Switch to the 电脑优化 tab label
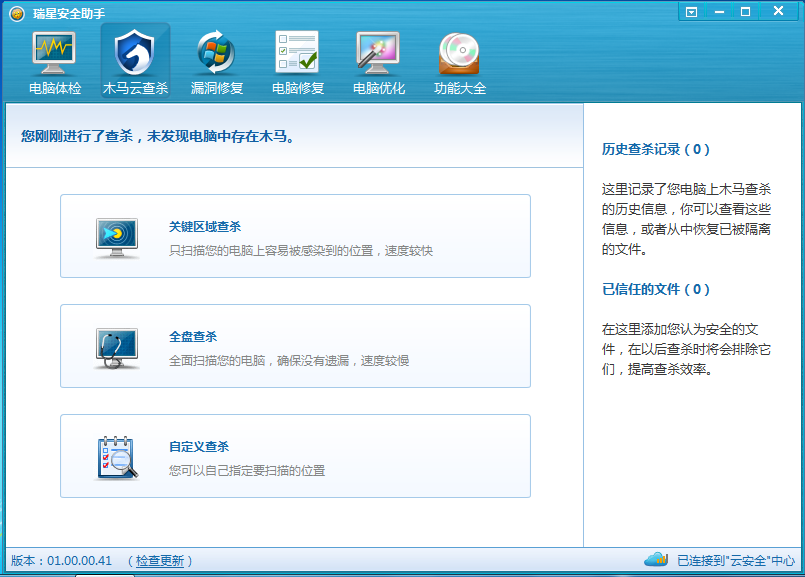This screenshot has width=805, height=577. coord(379,88)
